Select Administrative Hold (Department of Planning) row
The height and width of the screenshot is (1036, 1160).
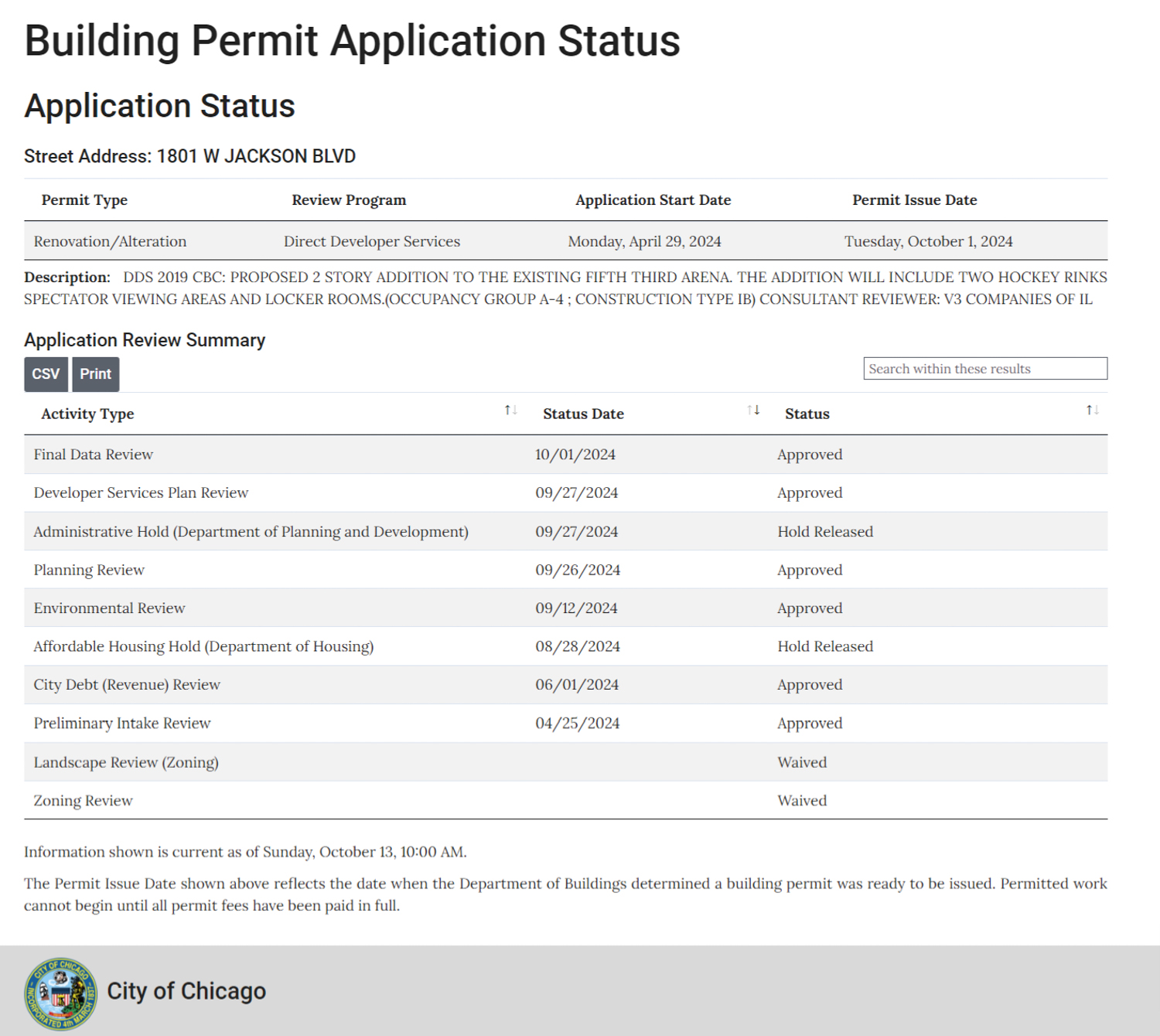click(x=565, y=531)
